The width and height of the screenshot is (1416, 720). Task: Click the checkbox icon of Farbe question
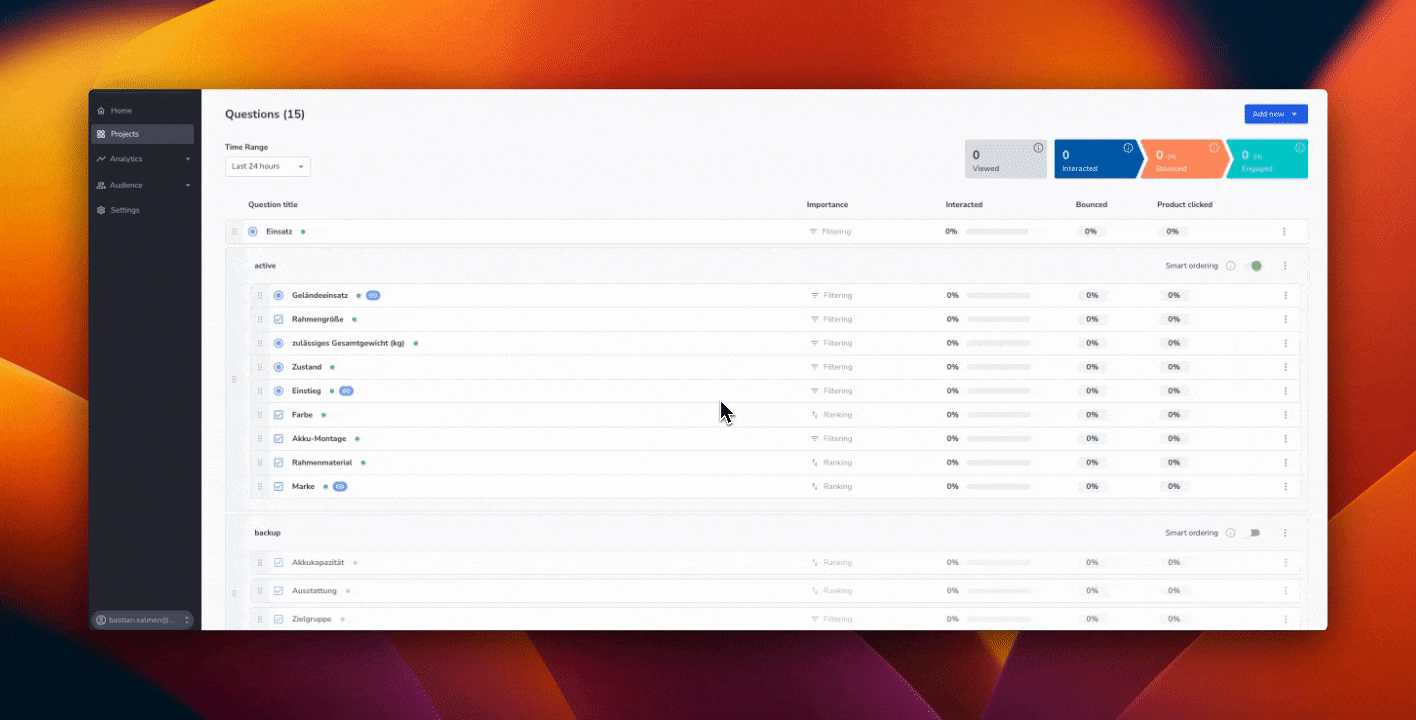279,415
